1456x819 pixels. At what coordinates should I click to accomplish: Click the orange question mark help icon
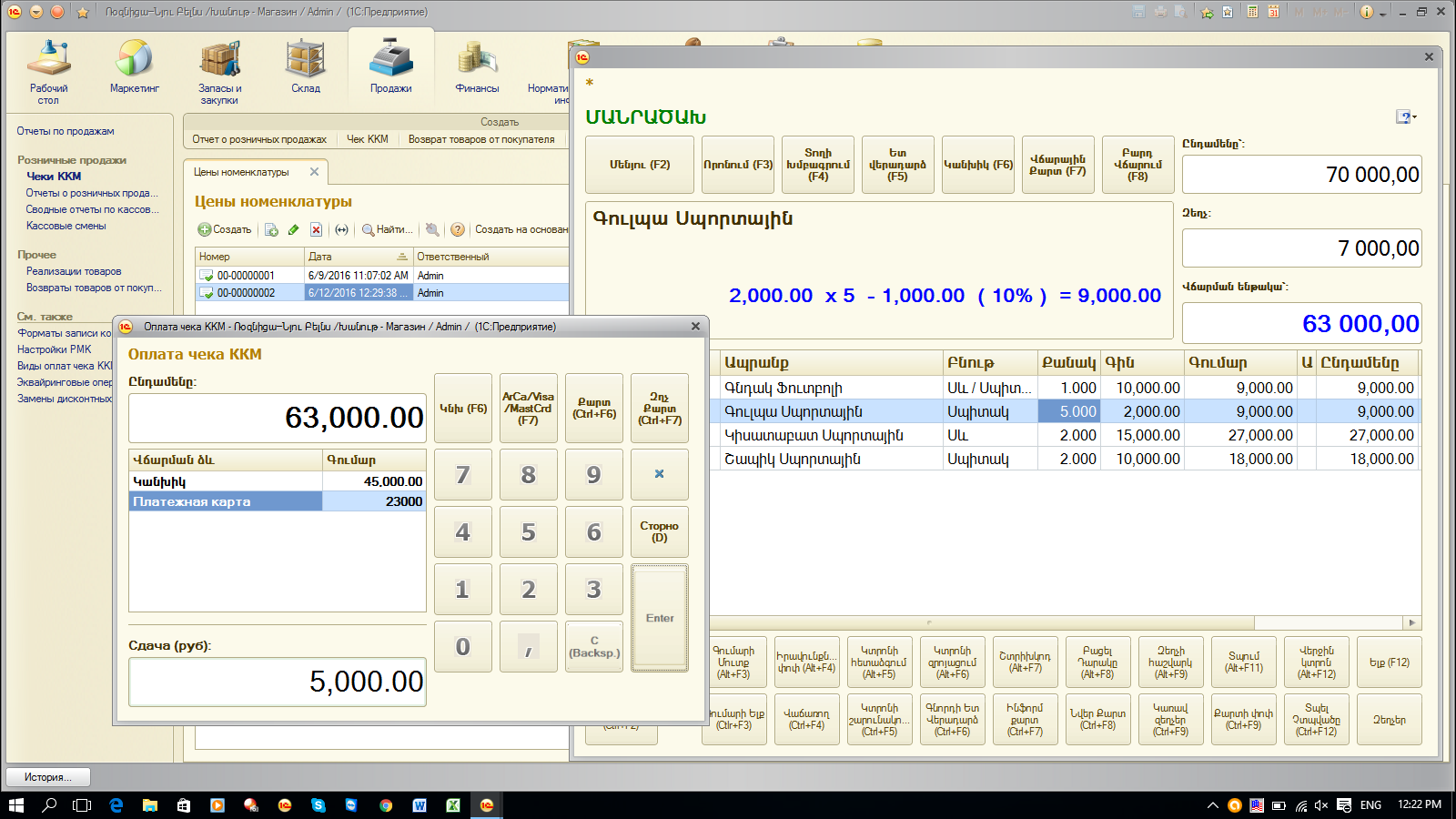click(x=458, y=230)
